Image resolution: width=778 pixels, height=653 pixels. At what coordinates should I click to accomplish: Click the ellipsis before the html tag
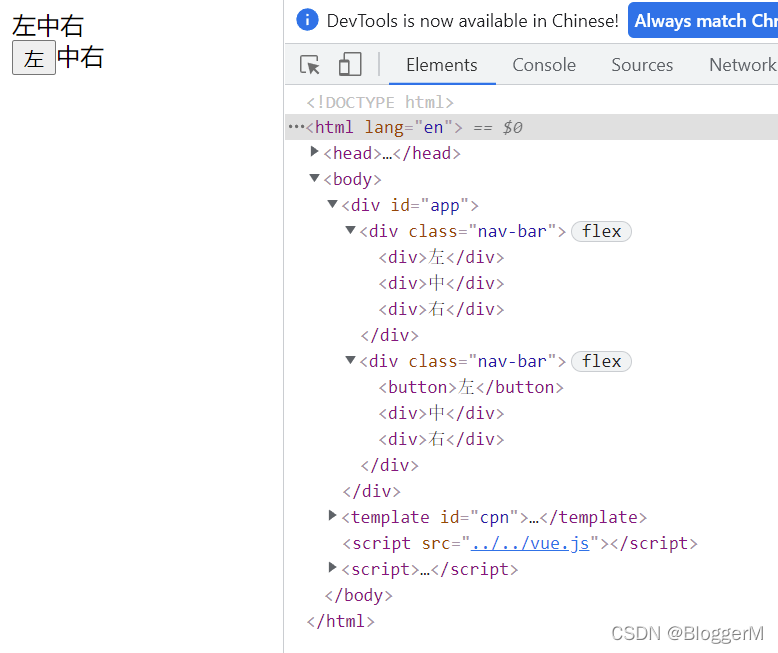pos(296,127)
